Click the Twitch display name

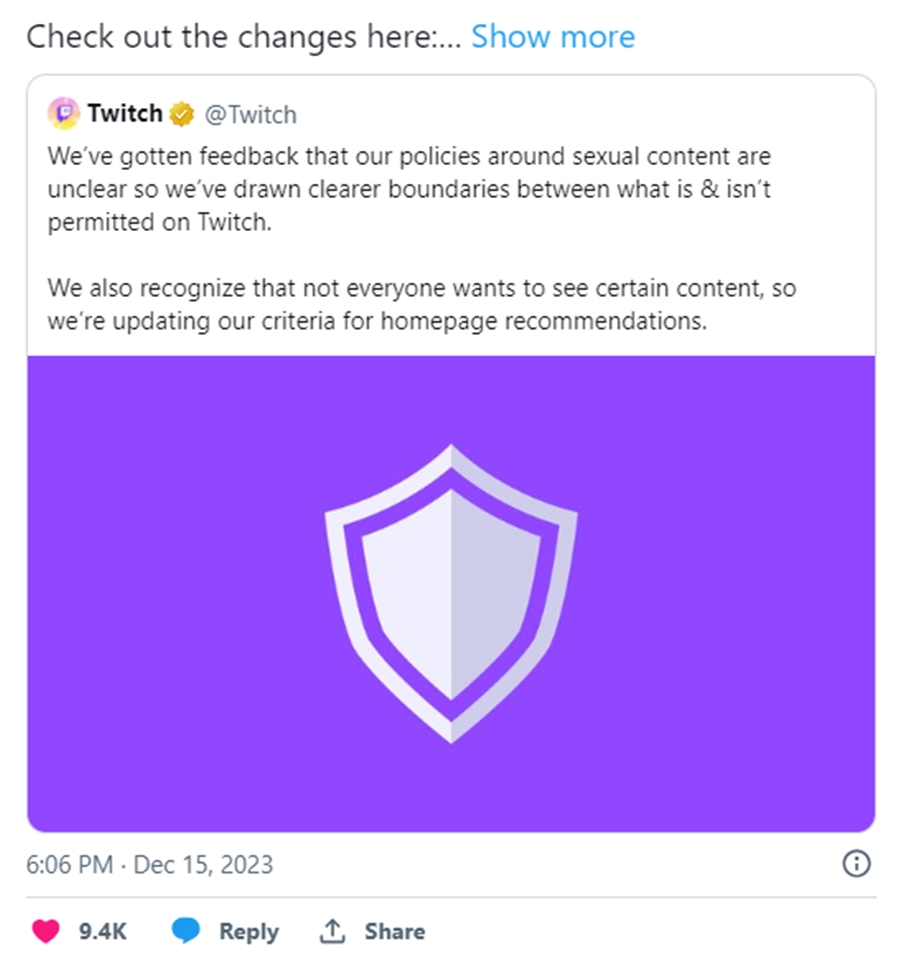pos(124,114)
